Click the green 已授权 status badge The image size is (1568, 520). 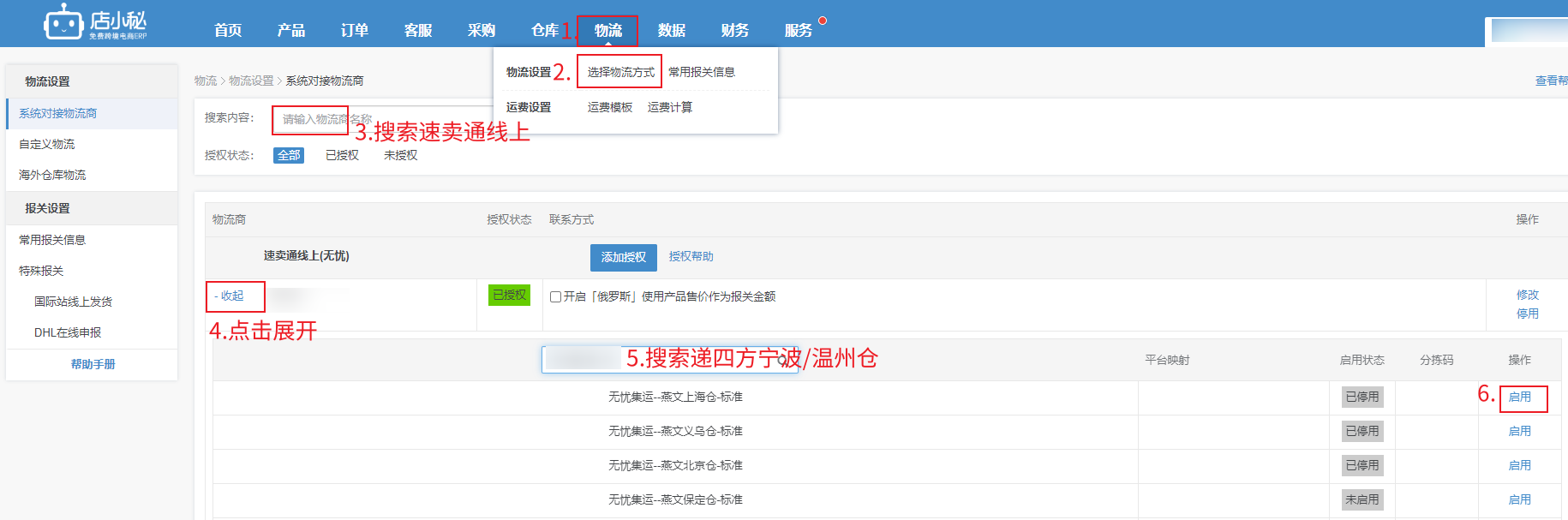[x=509, y=295]
